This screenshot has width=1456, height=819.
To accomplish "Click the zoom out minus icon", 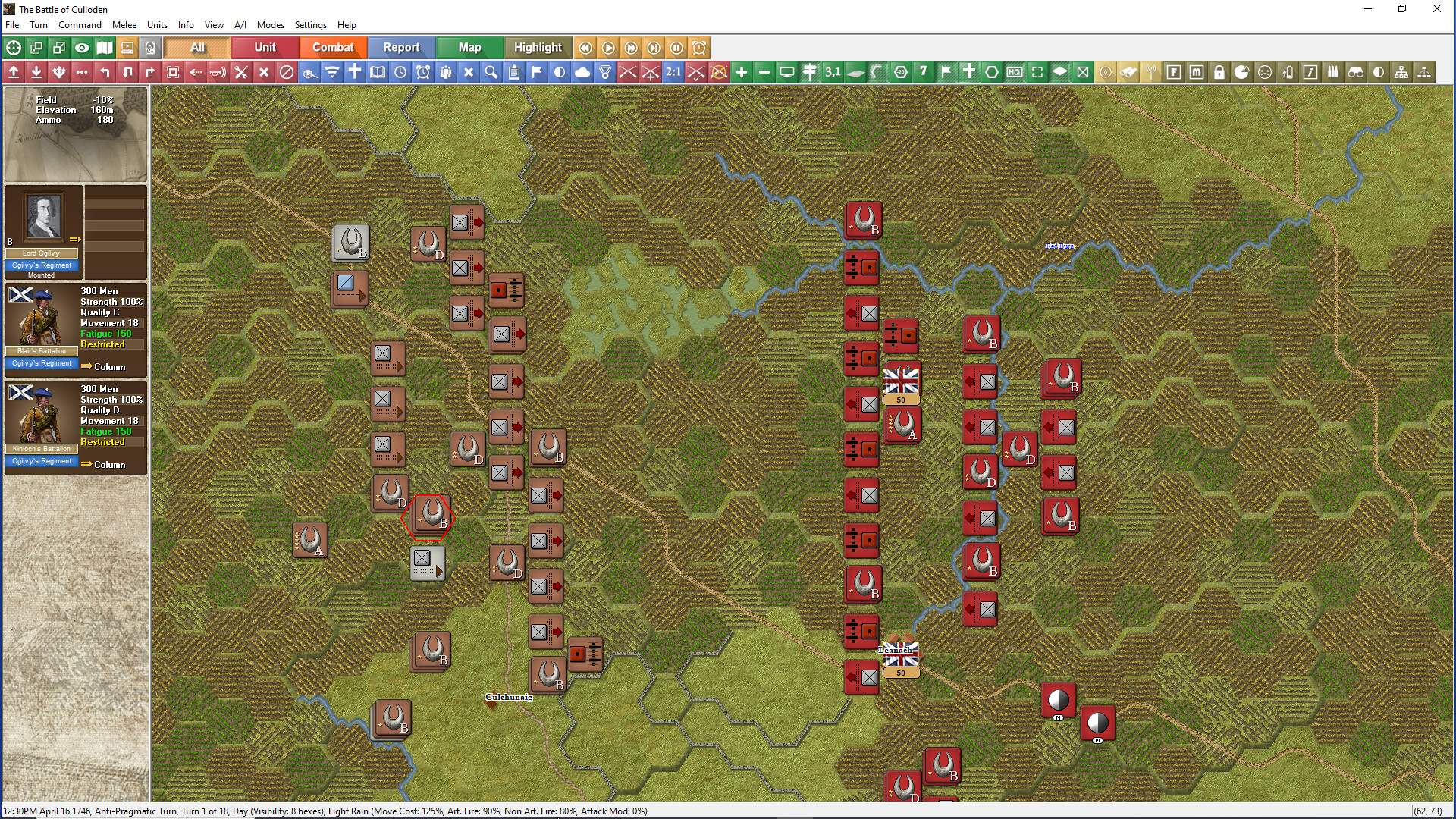I will click(764, 72).
